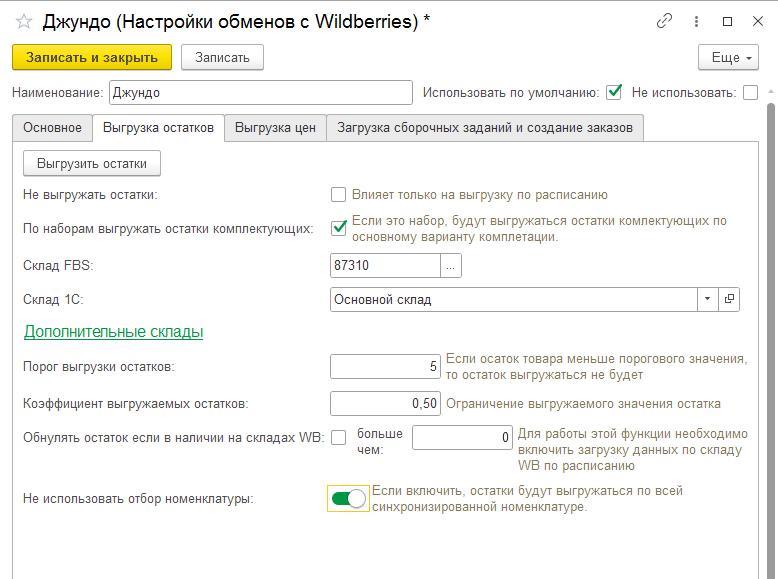Image resolution: width=778 pixels, height=579 pixels.
Task: Open the three-dot window menu
Action: 696,21
